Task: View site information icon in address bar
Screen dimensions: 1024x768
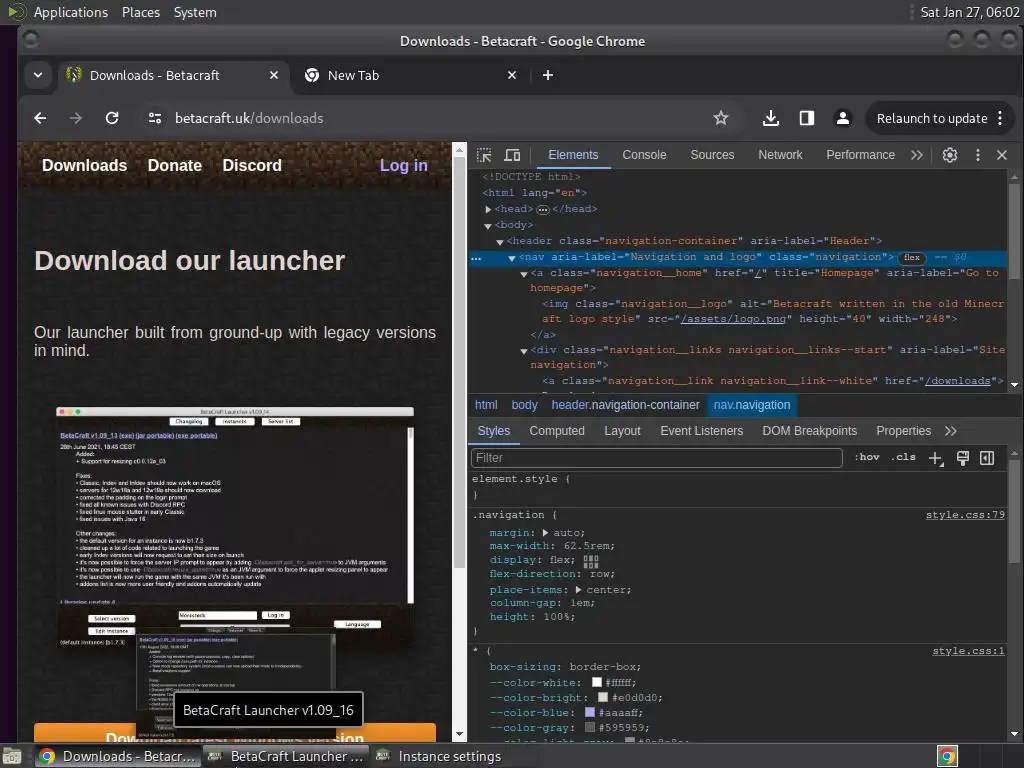Action: pyautogui.click(x=155, y=118)
